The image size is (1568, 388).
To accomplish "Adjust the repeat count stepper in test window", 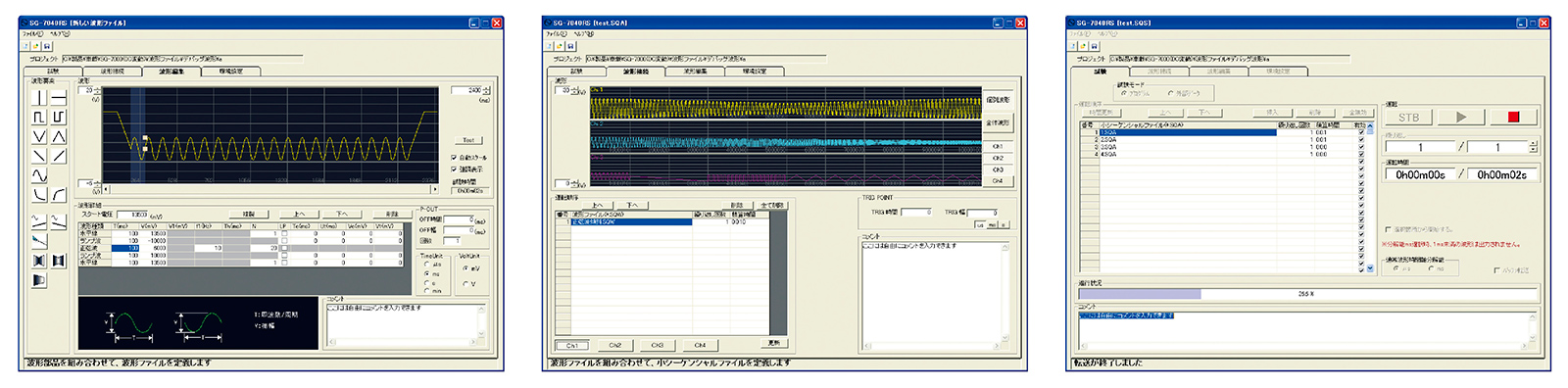I will tap(1534, 147).
